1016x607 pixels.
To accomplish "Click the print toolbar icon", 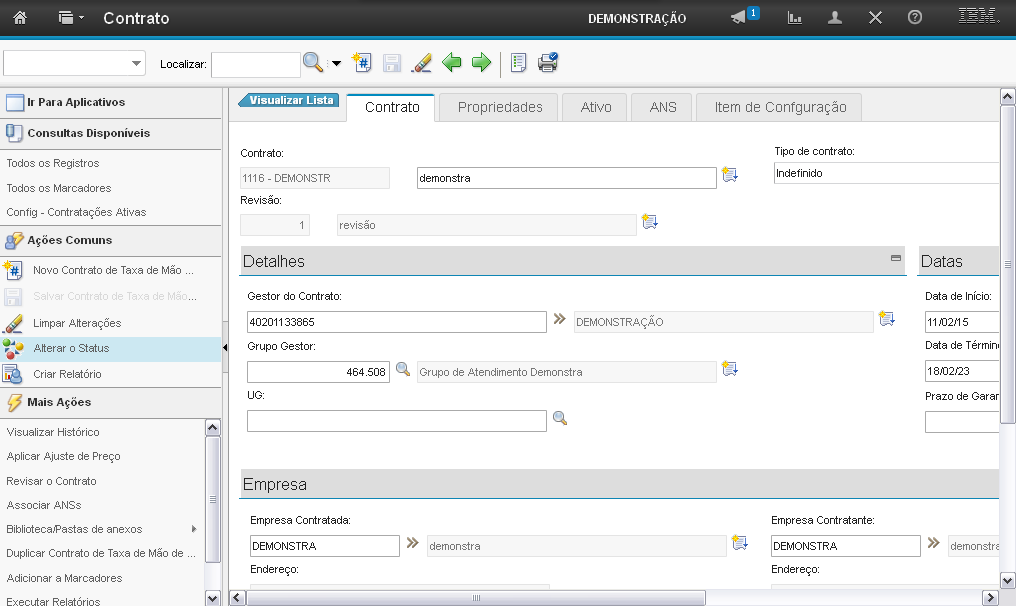I will [x=548, y=63].
